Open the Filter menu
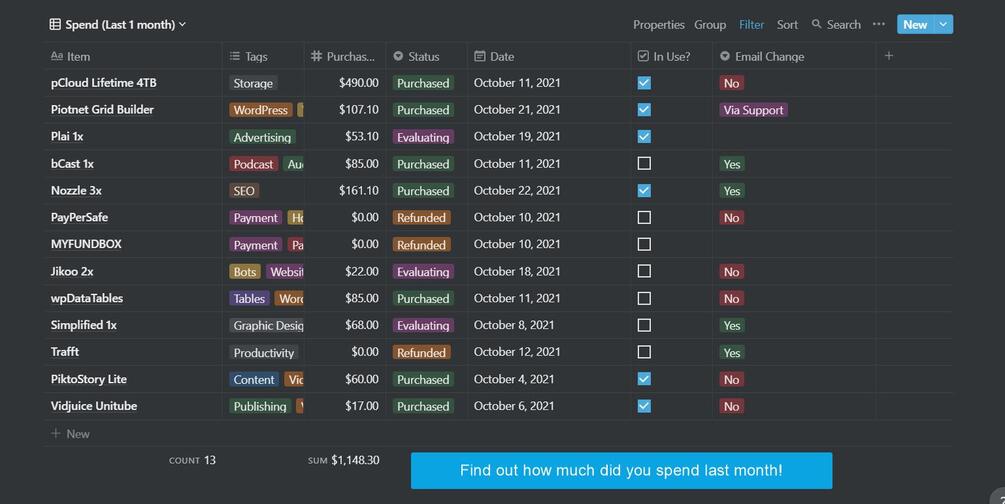Viewport: 1005px width, 504px height. [751, 24]
